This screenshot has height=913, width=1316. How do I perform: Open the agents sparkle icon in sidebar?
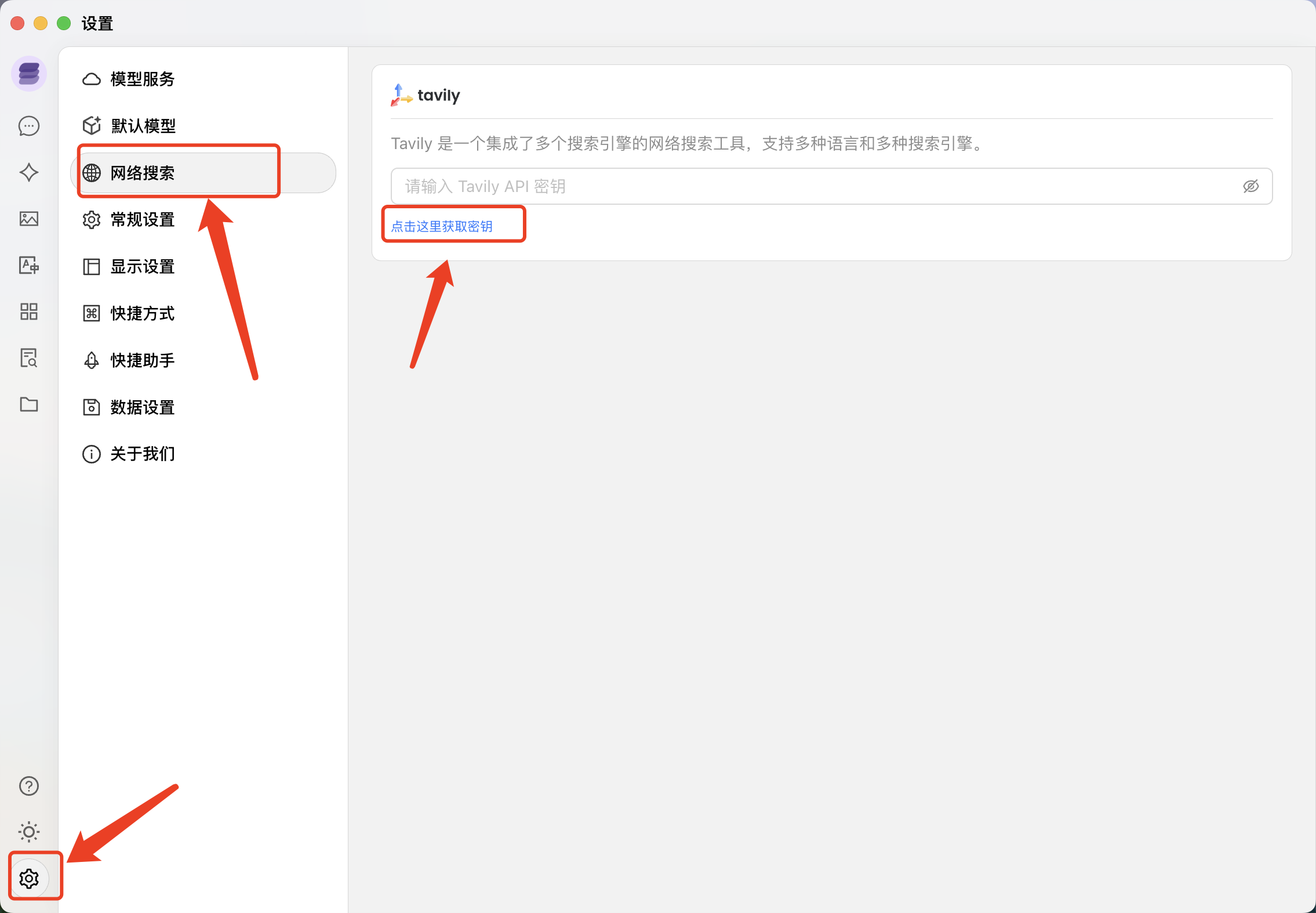29,172
